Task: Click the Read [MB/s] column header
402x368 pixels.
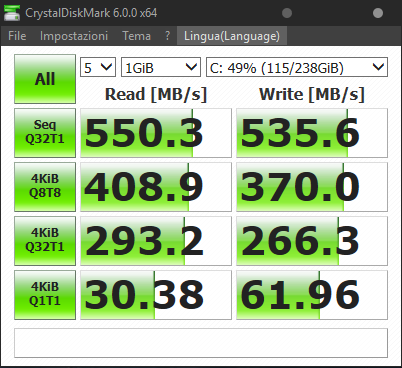Action: pyautogui.click(x=156, y=94)
